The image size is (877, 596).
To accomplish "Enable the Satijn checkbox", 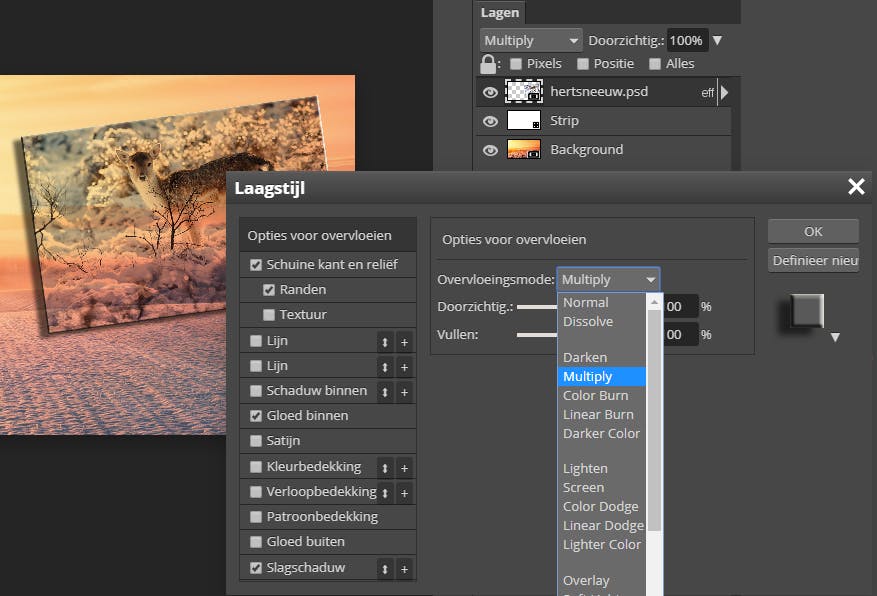I will tap(256, 441).
